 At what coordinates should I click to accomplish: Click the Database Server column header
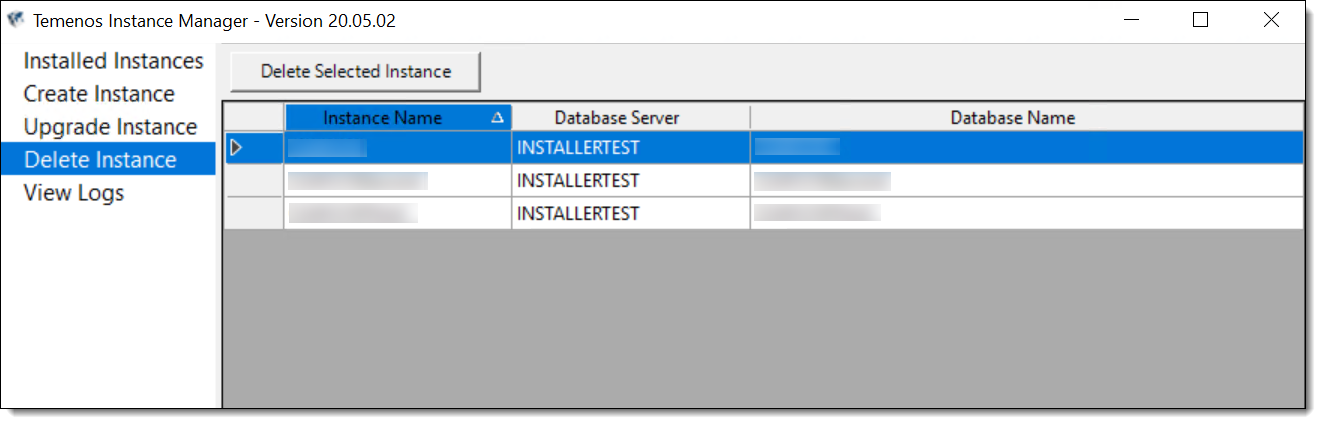click(631, 118)
